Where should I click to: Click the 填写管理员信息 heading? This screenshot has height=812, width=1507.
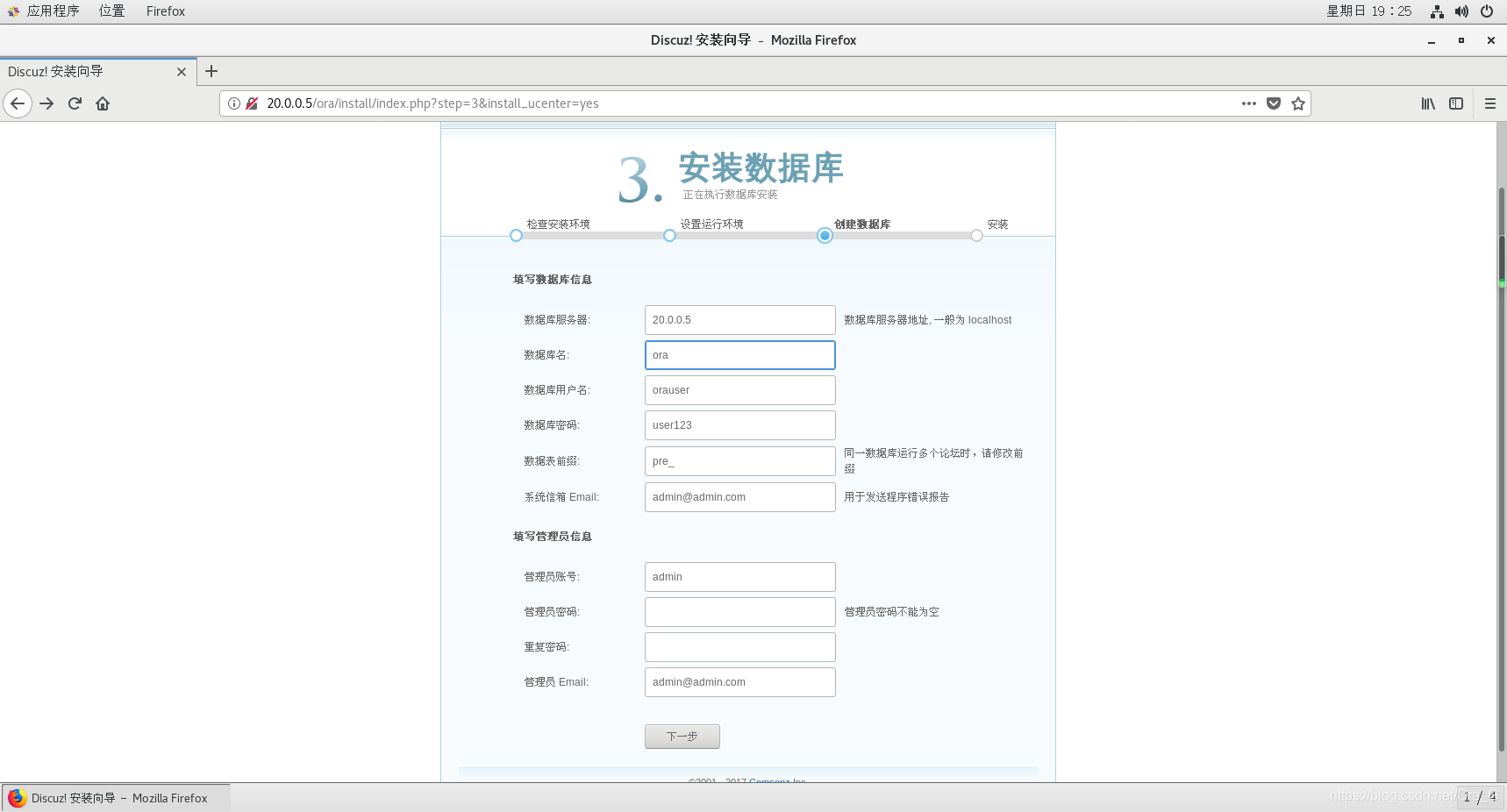(x=553, y=537)
